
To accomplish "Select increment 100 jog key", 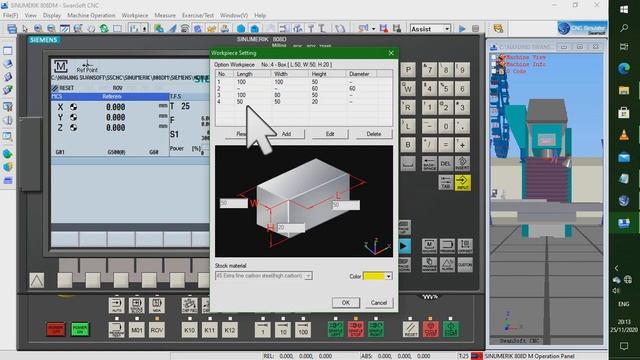I will point(302,329).
